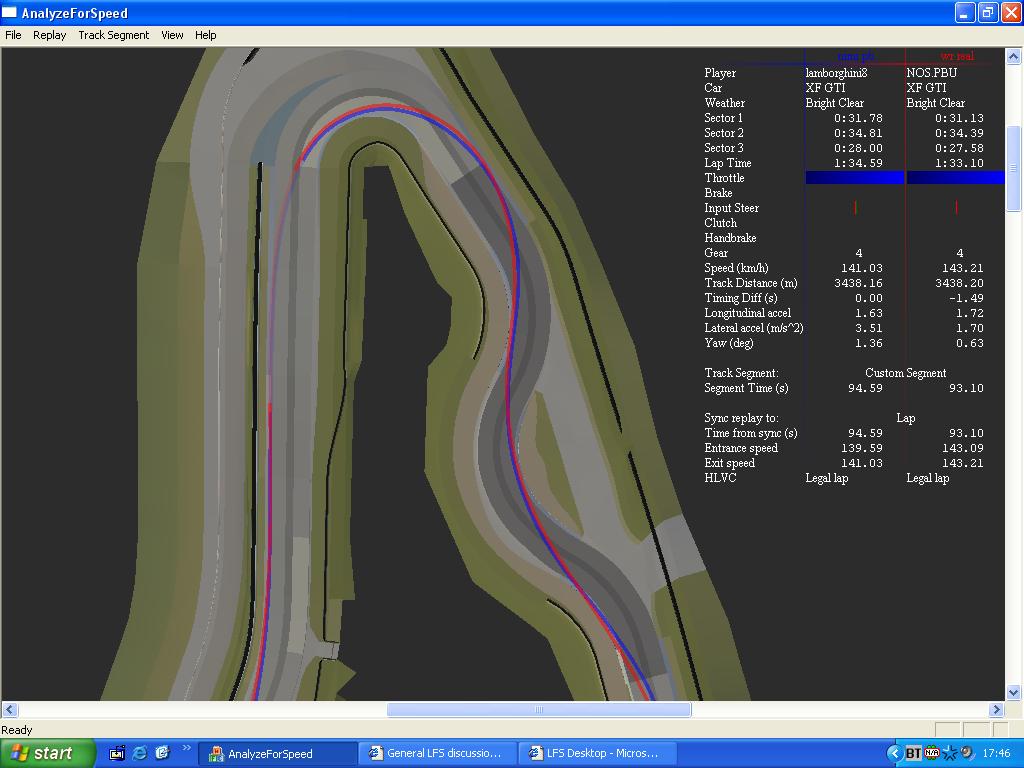Click lap time 1:33.10
Screen dimensions: 1024x768
tap(959, 163)
